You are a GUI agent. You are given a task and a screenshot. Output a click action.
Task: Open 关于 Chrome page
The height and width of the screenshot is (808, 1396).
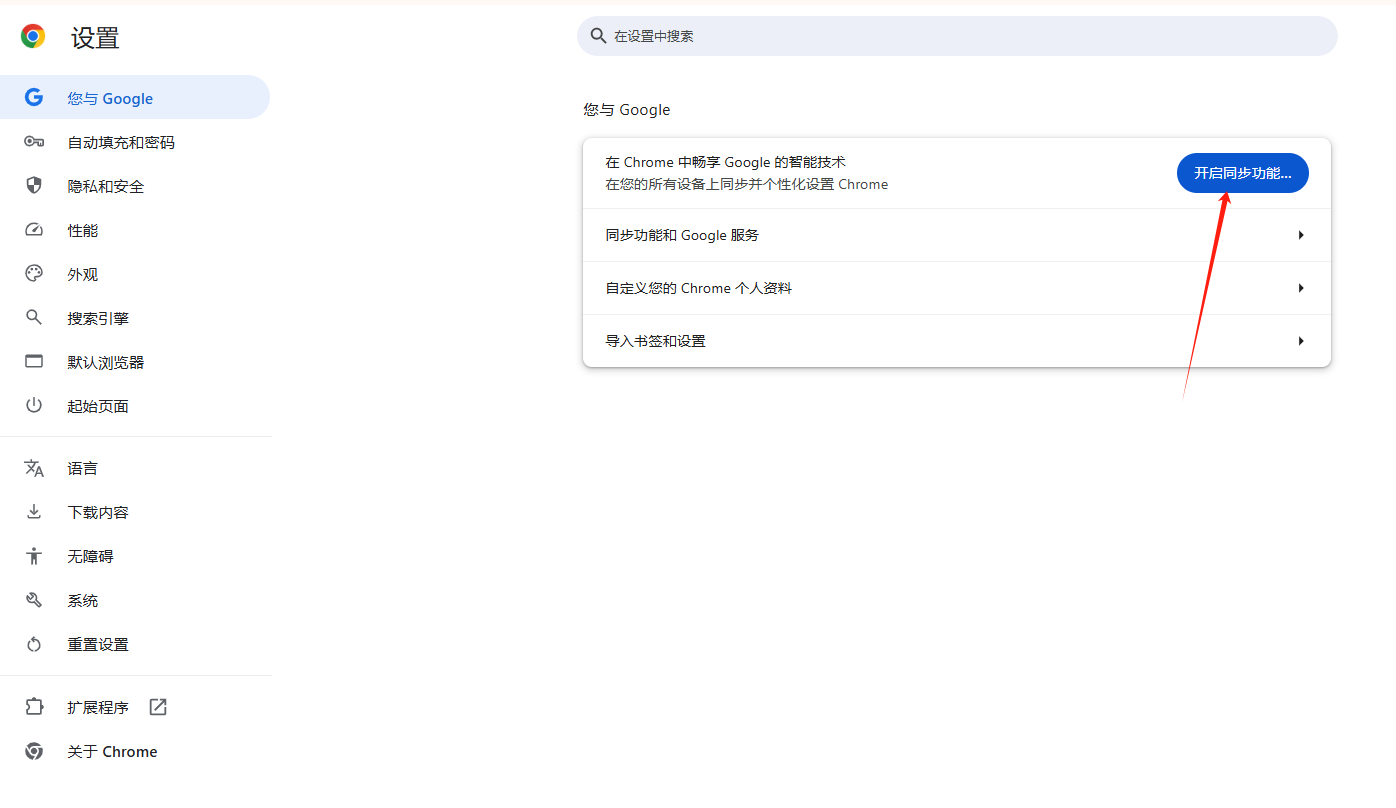click(x=135, y=751)
